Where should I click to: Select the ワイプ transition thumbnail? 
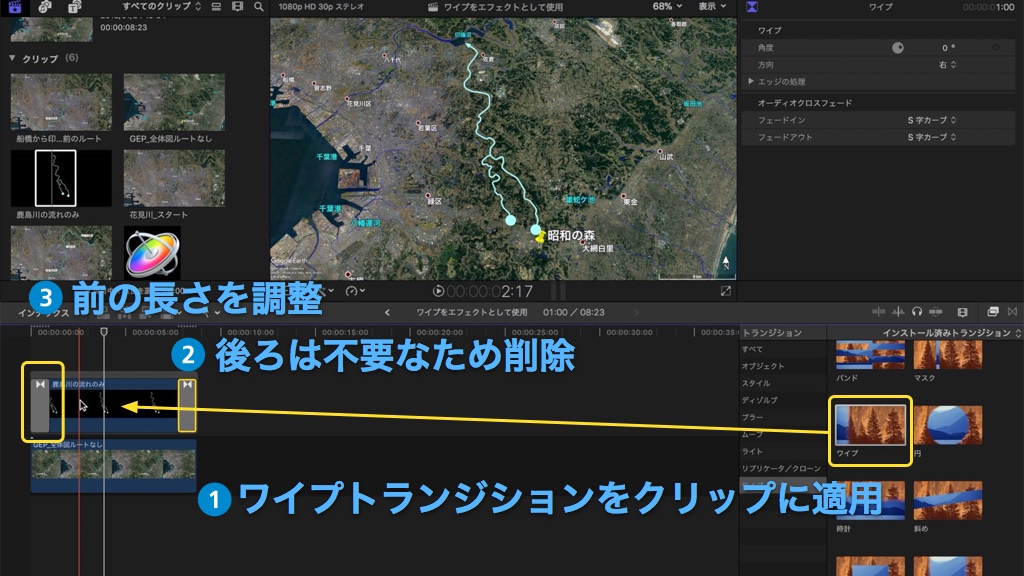pos(871,424)
